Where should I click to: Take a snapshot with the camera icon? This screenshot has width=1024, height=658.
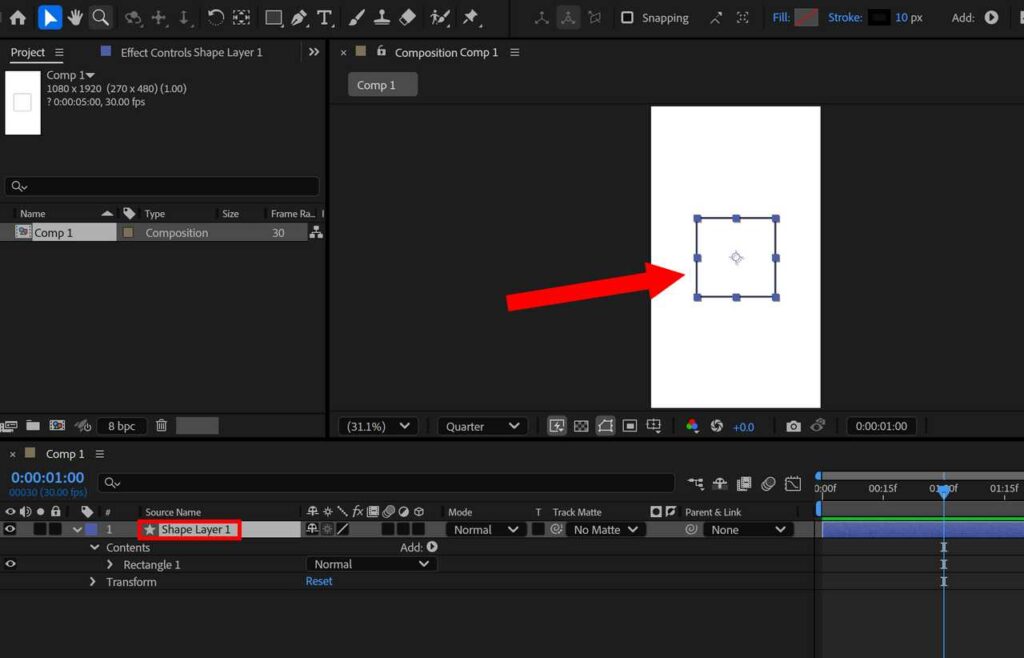793,426
